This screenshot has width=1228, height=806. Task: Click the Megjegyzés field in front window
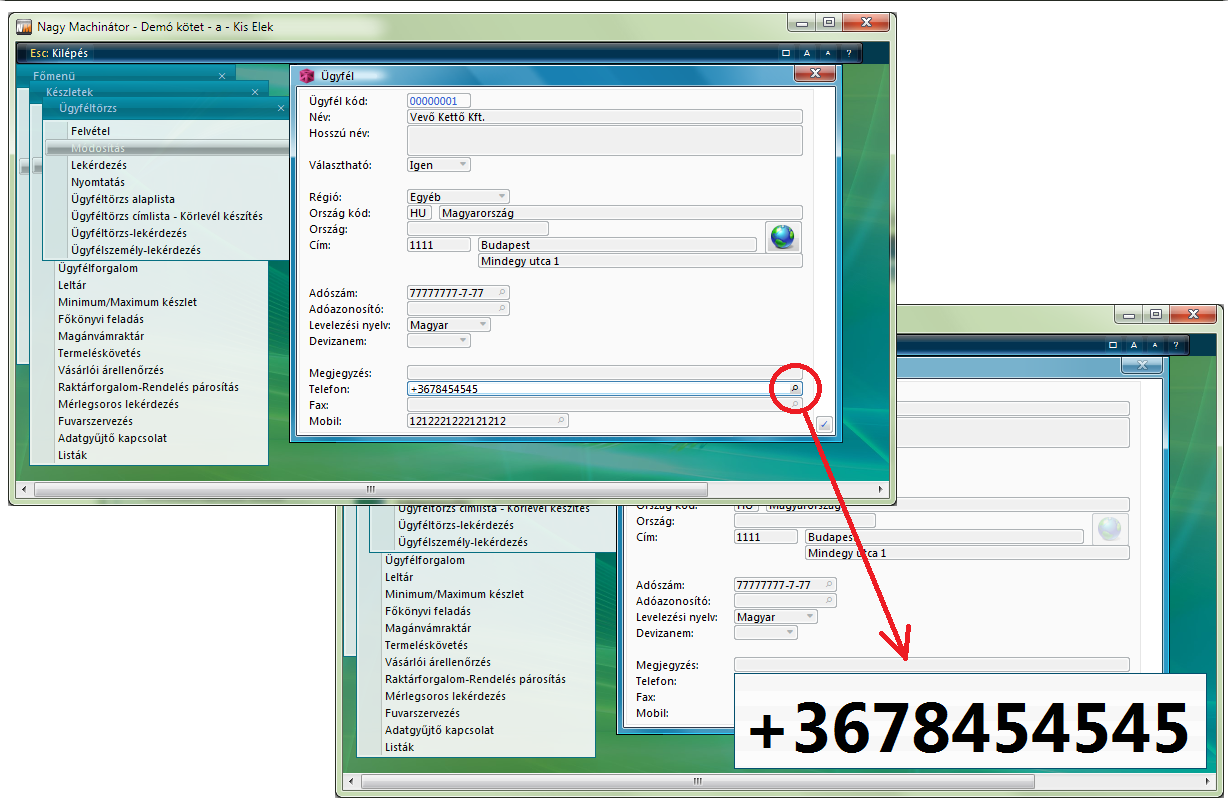[x=605, y=373]
